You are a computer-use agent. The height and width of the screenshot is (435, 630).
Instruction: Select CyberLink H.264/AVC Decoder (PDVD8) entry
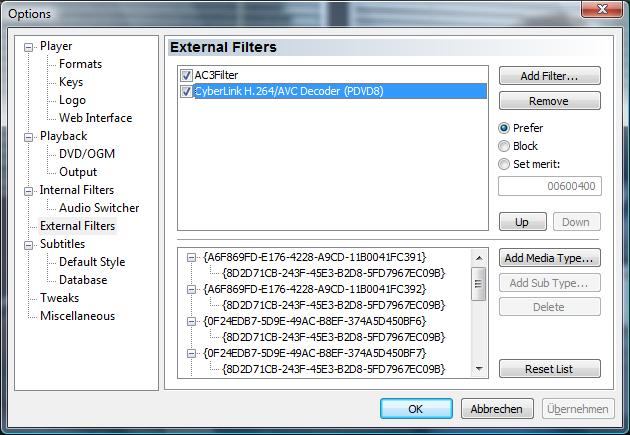(x=340, y=91)
